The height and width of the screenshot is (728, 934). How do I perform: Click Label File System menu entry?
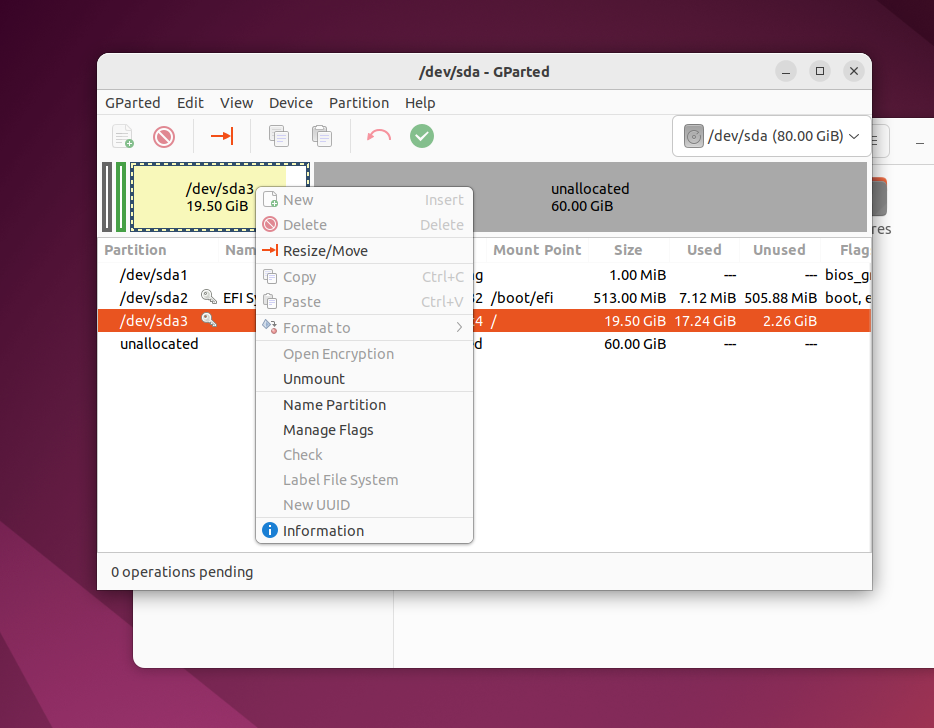coord(365,480)
